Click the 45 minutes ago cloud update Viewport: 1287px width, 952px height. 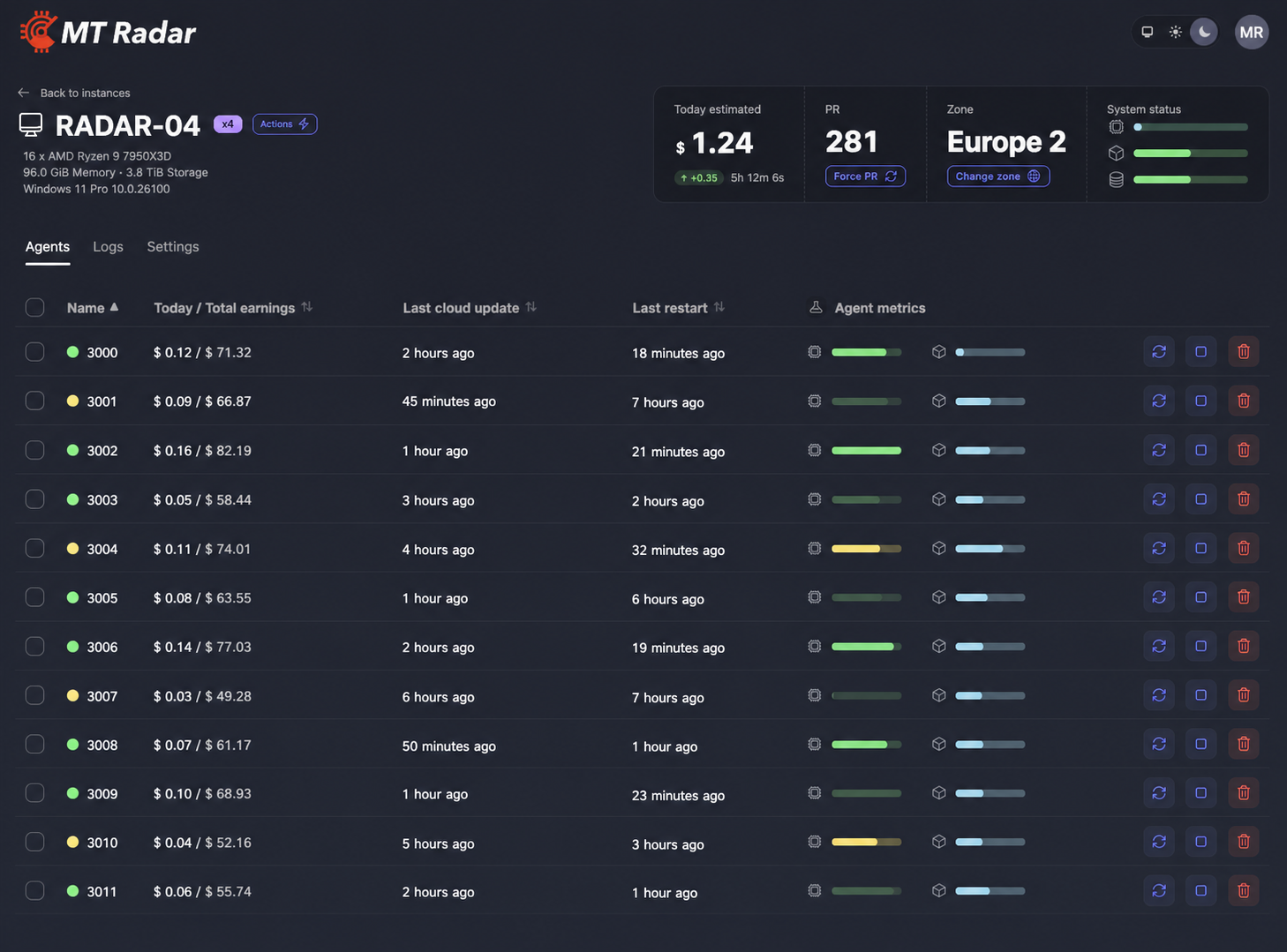coord(448,401)
